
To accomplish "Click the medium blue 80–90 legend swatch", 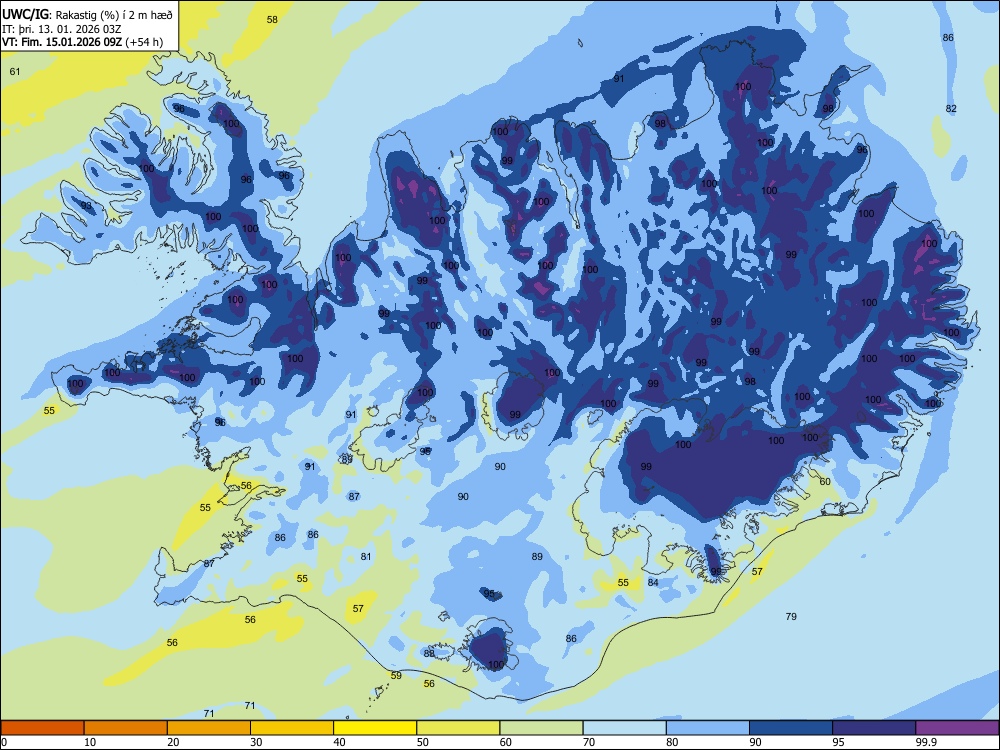I will 708,728.
